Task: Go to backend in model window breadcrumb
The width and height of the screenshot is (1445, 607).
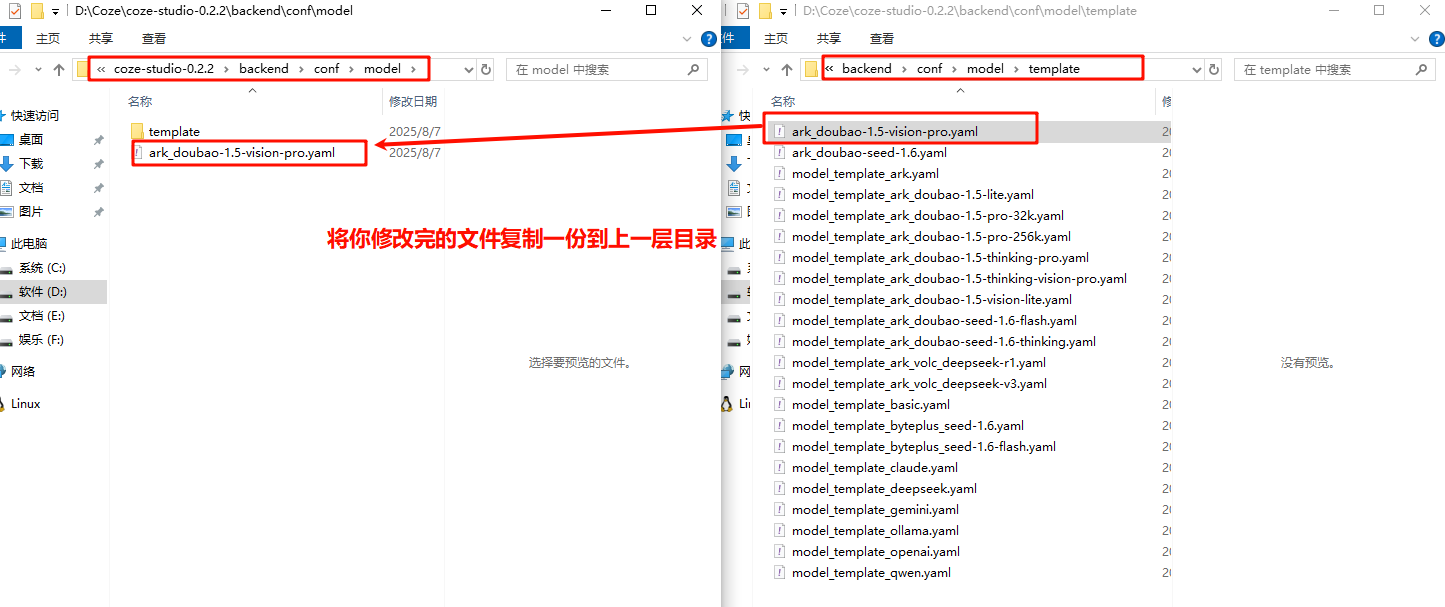Action: coord(264,69)
